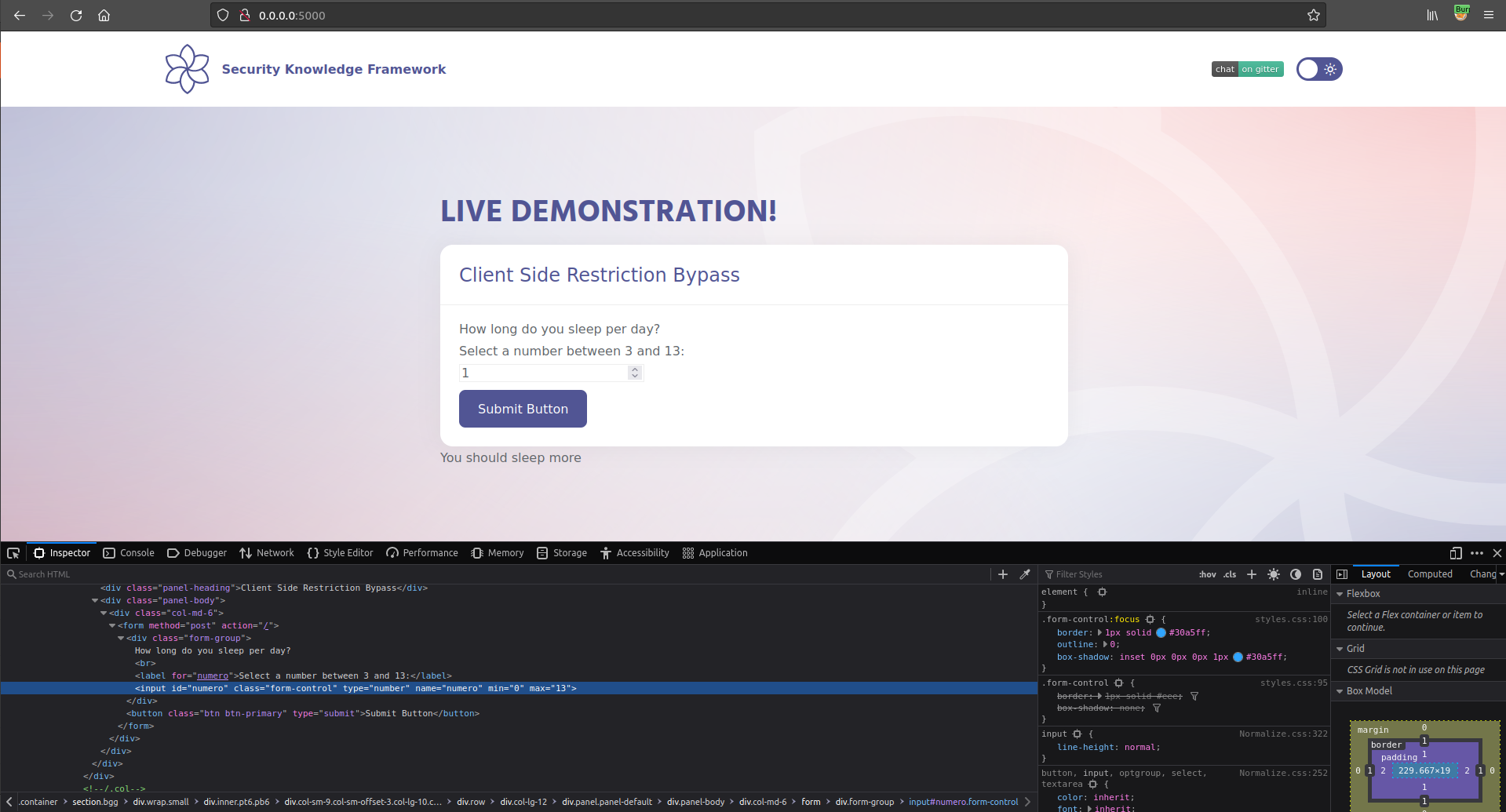Screen dimensions: 1506x812
Task: Click the insecure connection lock icon
Action: 245,15
